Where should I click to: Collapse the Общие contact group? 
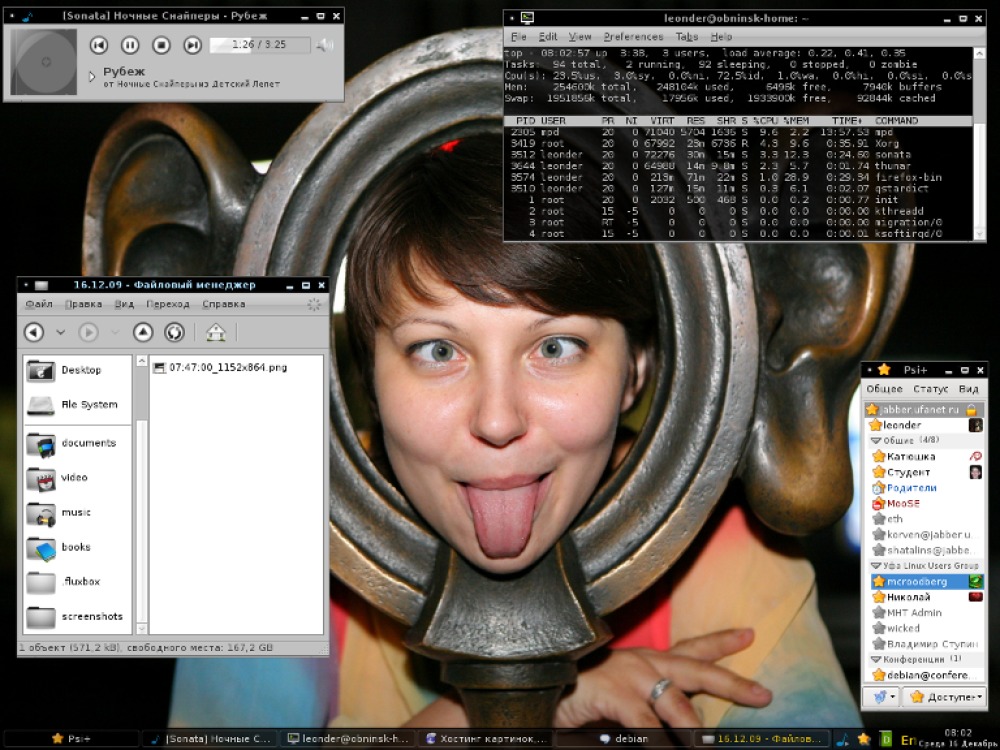click(876, 441)
